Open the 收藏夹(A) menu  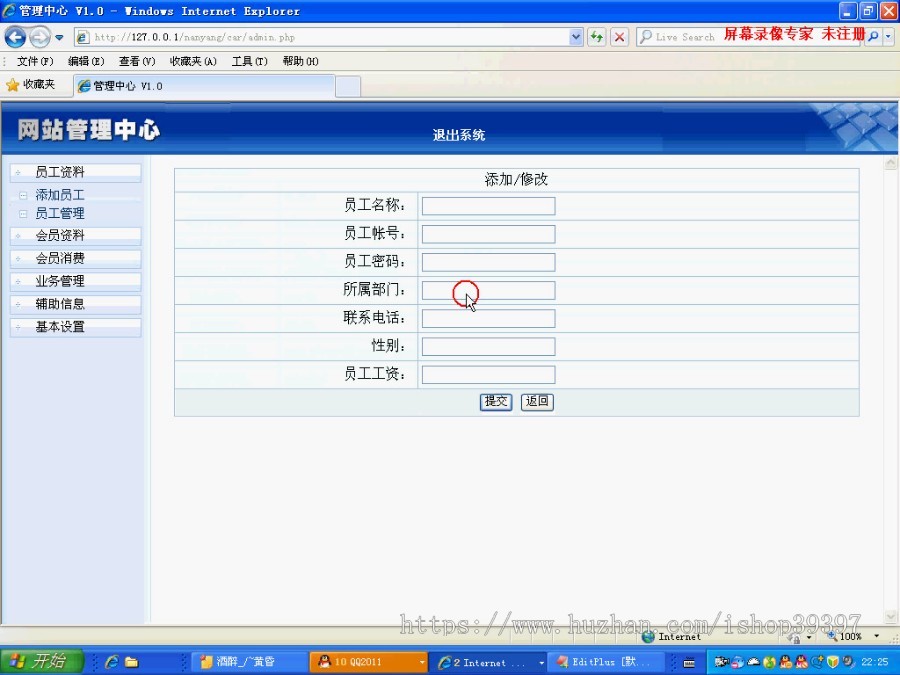[193, 61]
